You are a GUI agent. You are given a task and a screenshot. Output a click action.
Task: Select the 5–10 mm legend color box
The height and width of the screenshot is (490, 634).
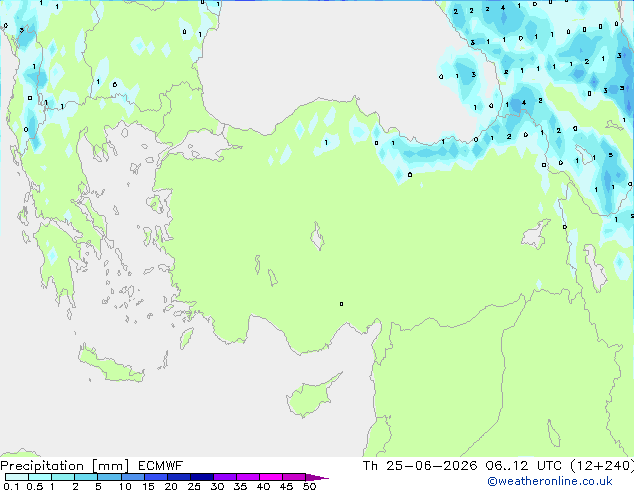click(109, 477)
